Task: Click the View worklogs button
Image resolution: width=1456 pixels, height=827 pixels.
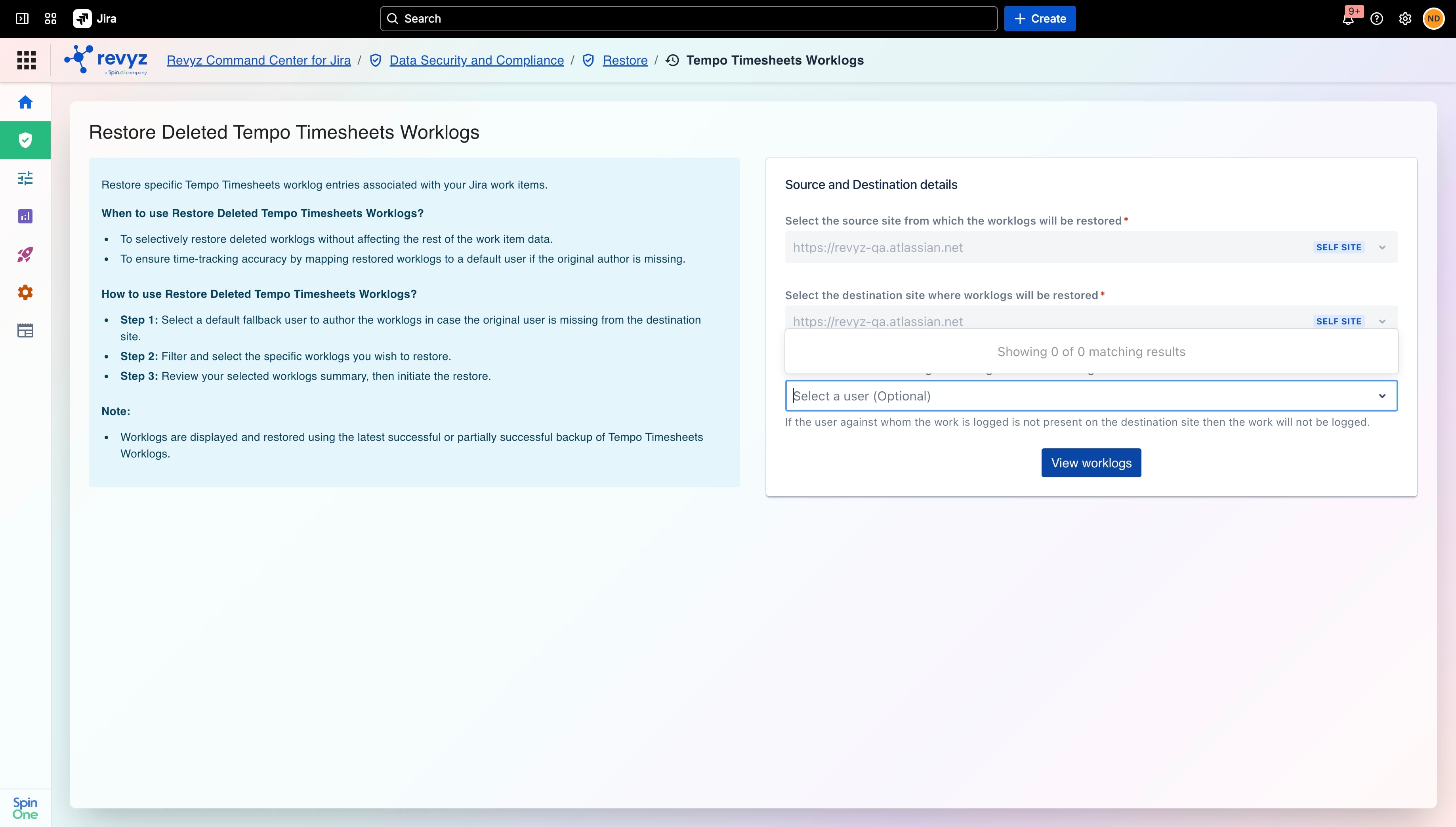Action: (x=1091, y=463)
